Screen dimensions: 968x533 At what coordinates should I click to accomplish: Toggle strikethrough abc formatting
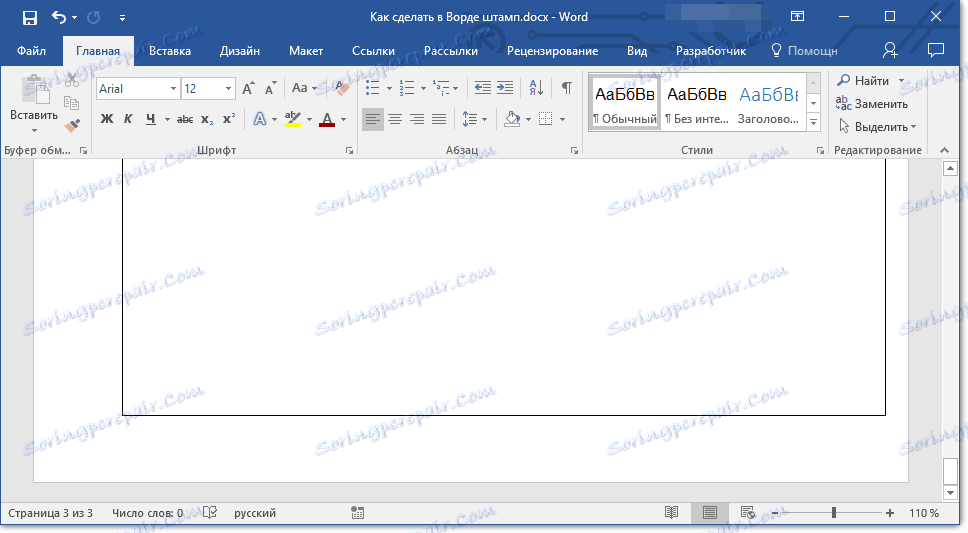(185, 119)
